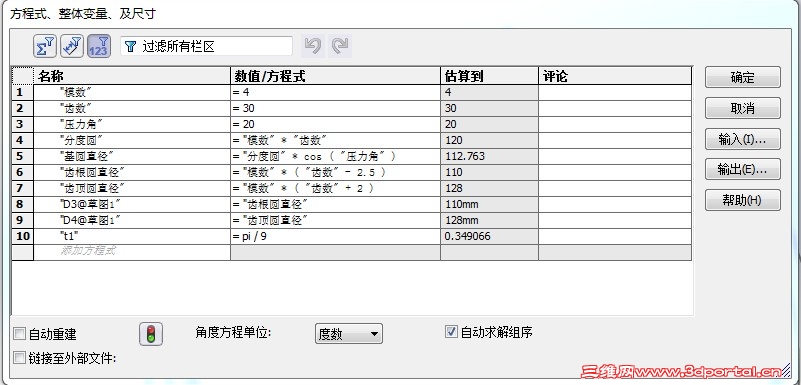Select the "齿根圆直径" name cell
Viewport: 801px width, 385px height.
132,172
